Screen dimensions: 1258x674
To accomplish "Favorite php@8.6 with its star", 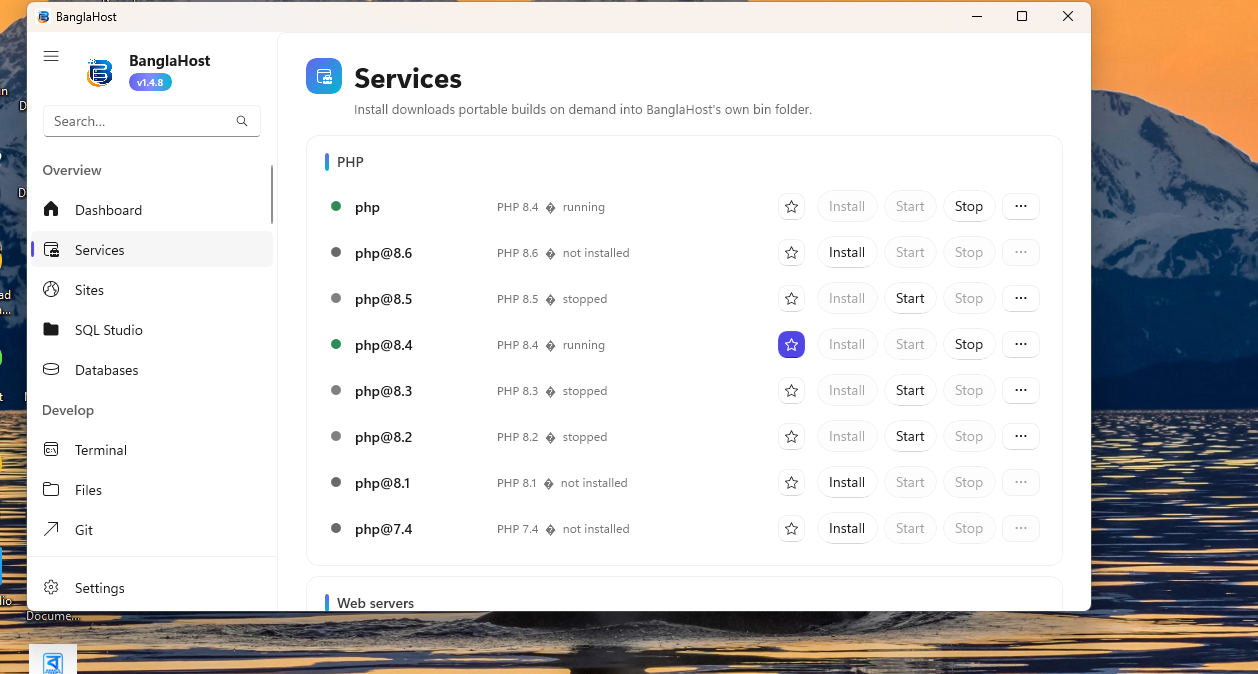I will (791, 252).
